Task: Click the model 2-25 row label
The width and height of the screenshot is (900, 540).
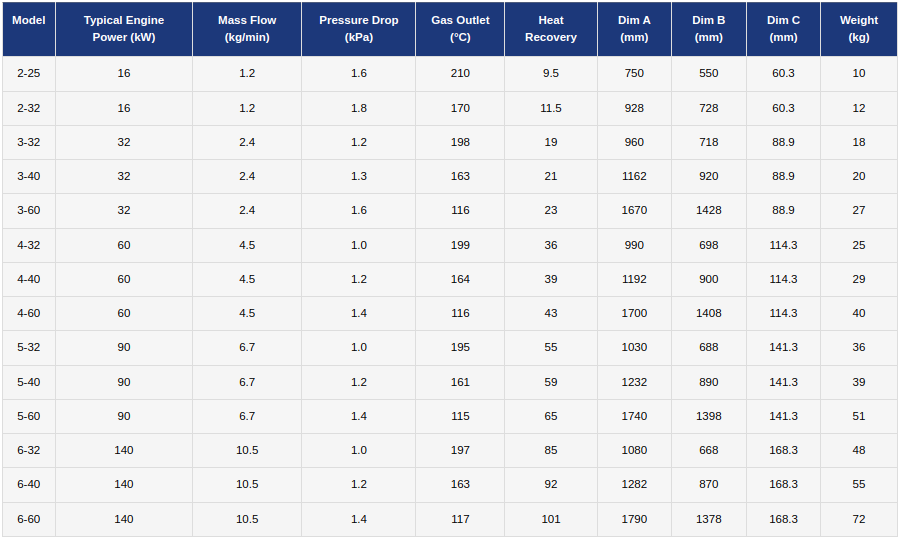Action: (29, 74)
